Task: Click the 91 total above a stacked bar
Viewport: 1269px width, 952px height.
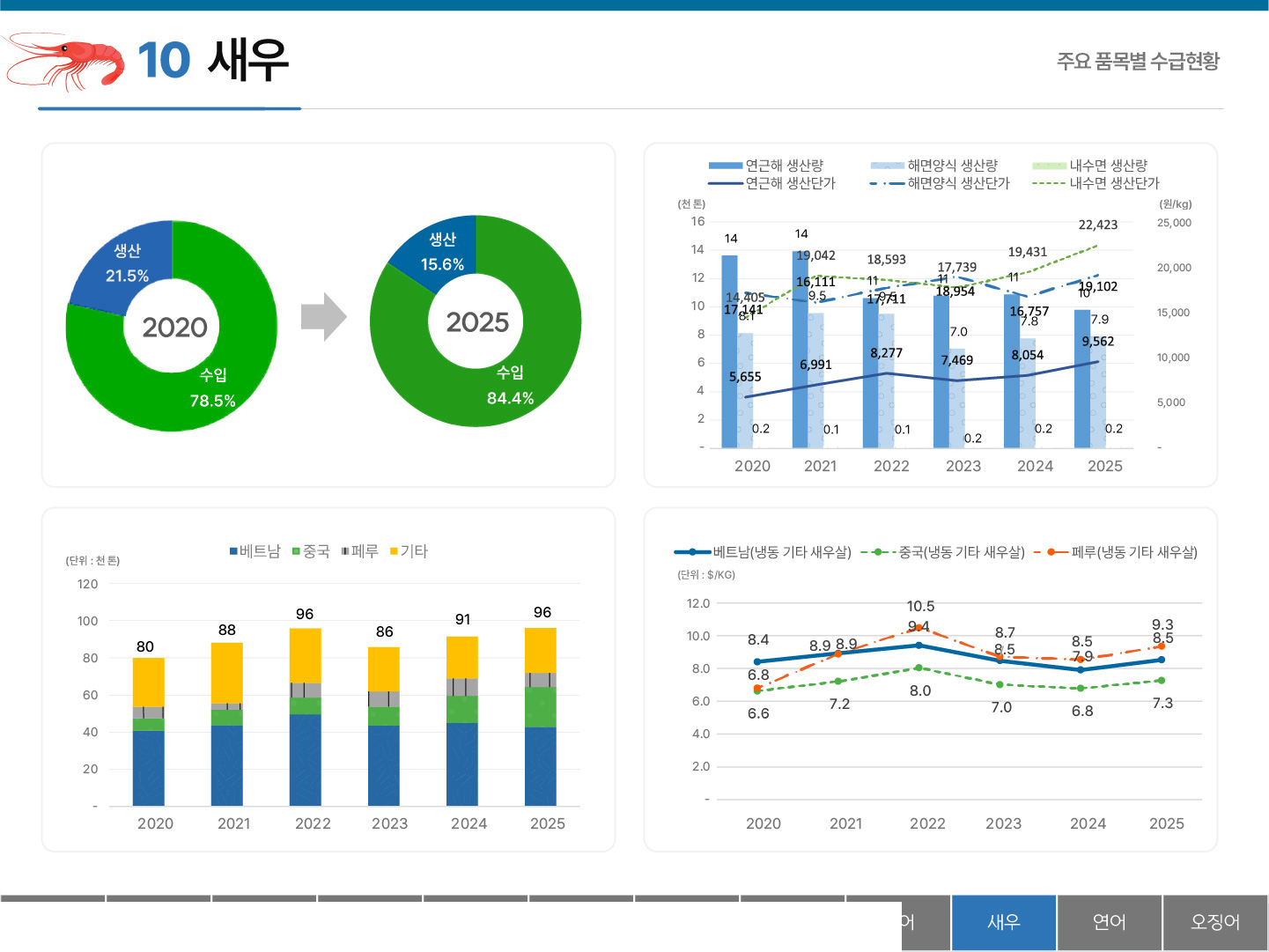Action: click(x=462, y=620)
